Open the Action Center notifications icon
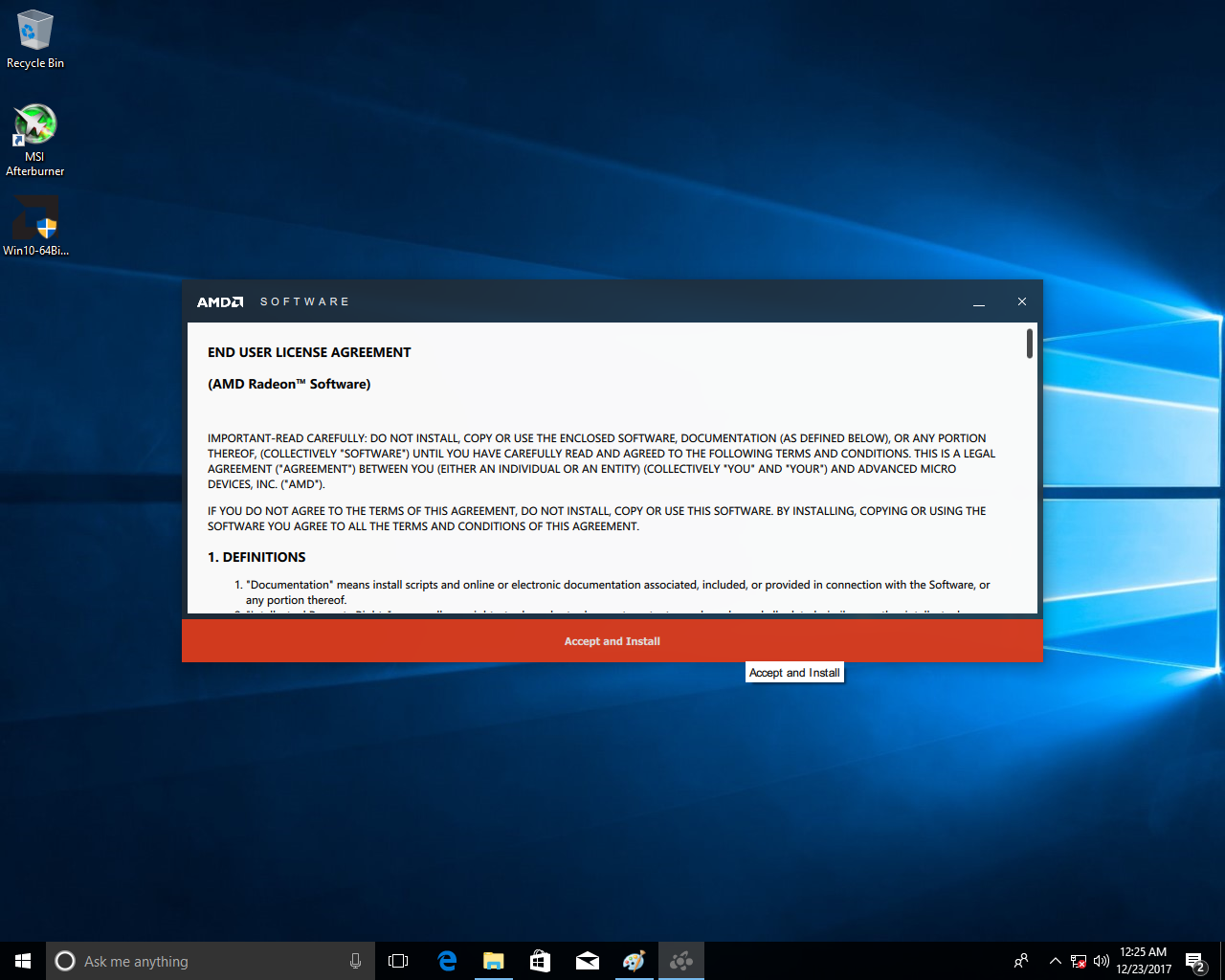1225x980 pixels. point(1194,961)
